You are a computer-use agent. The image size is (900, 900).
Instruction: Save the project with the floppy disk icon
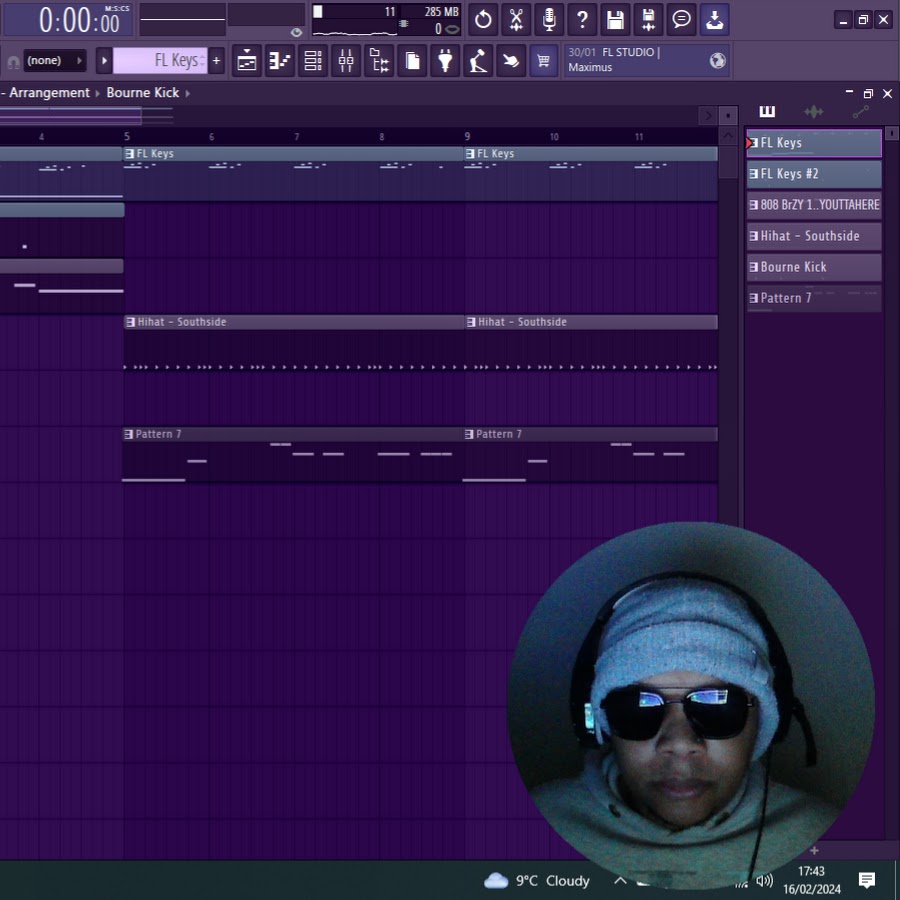[615, 20]
